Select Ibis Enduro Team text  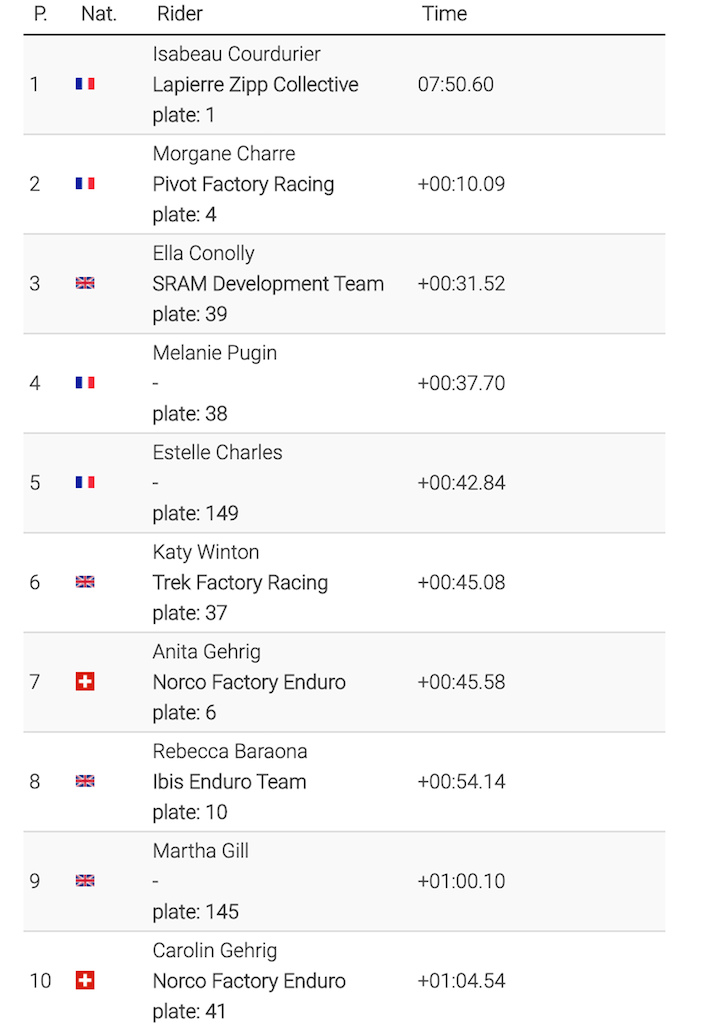pos(229,782)
